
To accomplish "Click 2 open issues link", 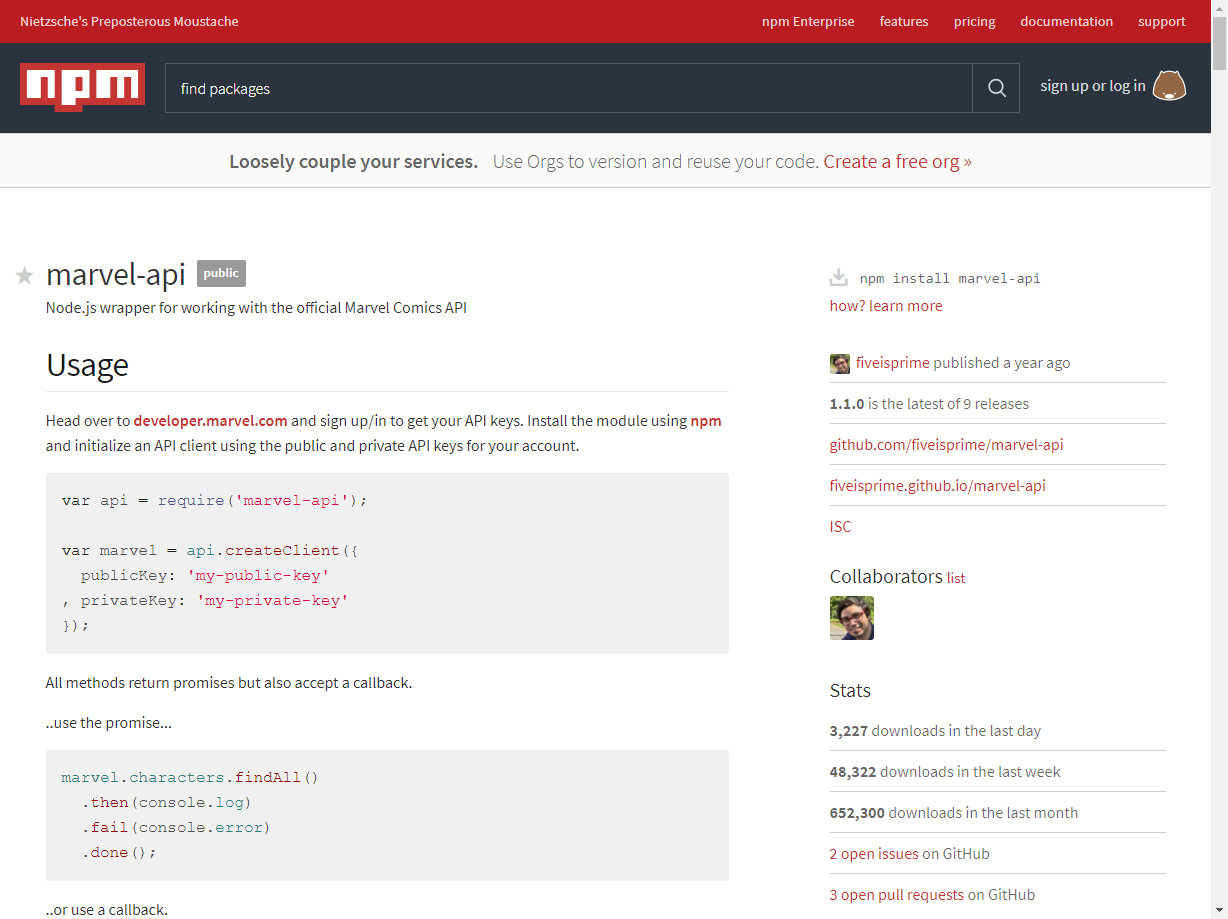I will [x=874, y=854].
